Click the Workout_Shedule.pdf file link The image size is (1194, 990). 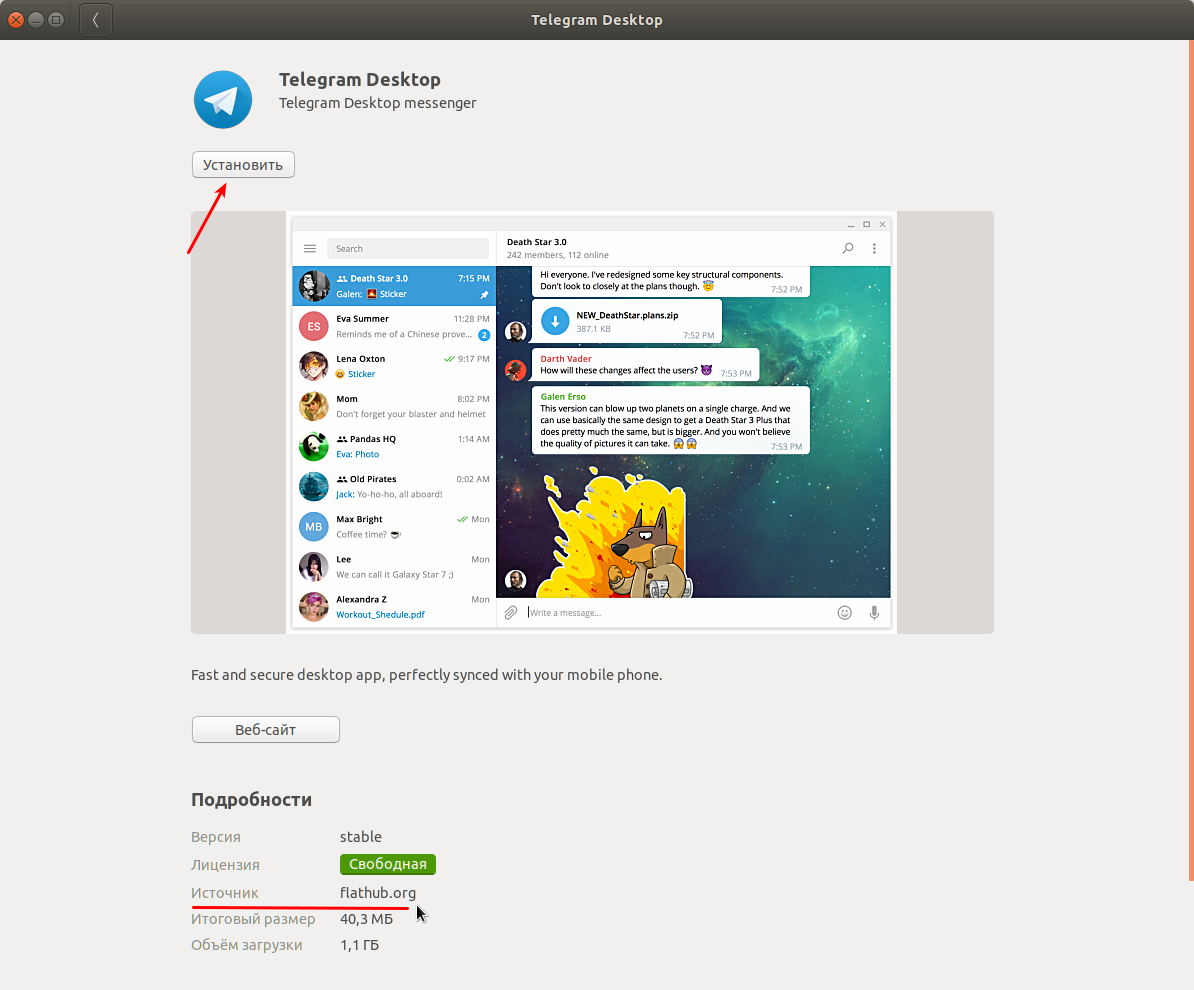381,615
